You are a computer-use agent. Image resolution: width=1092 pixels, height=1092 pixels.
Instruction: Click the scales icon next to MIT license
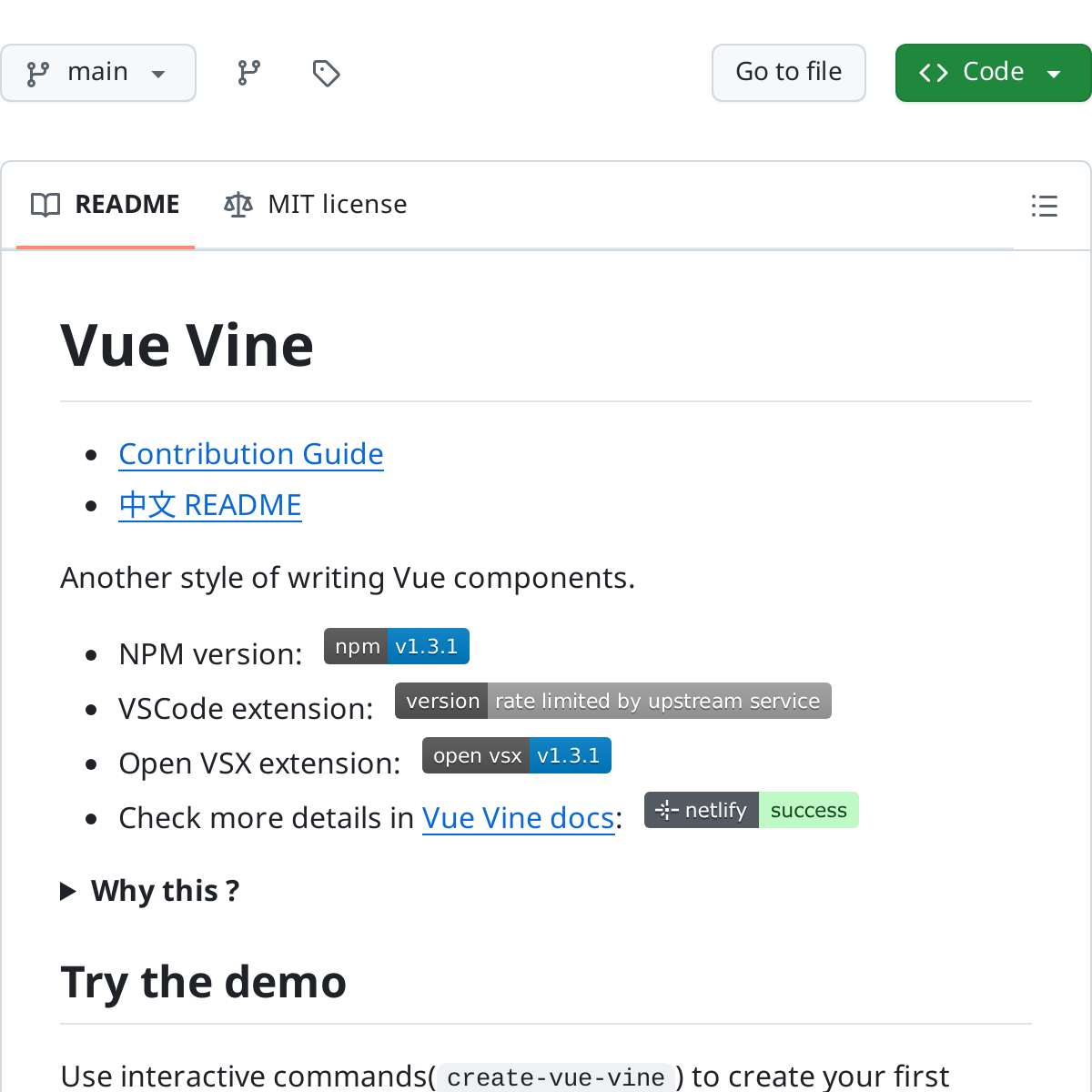click(238, 205)
